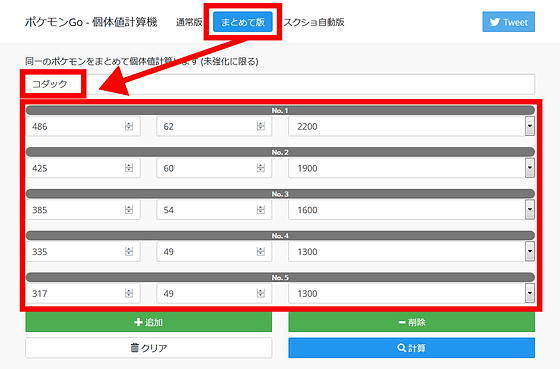This screenshot has height=369, width=560.
Task: Click the stepper on the 335 CP field
Action: pos(129,251)
